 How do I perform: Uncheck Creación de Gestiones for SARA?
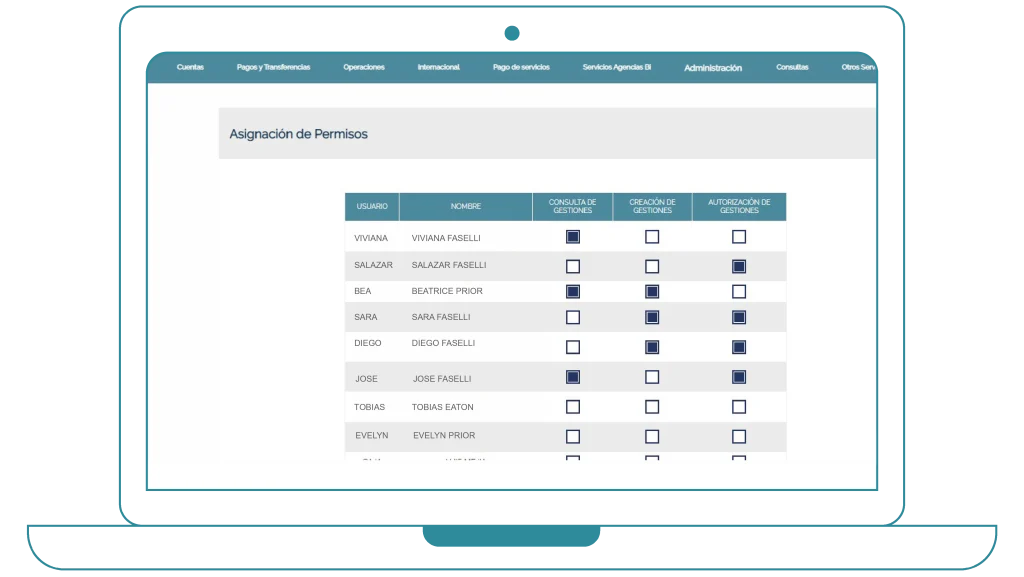(652, 317)
